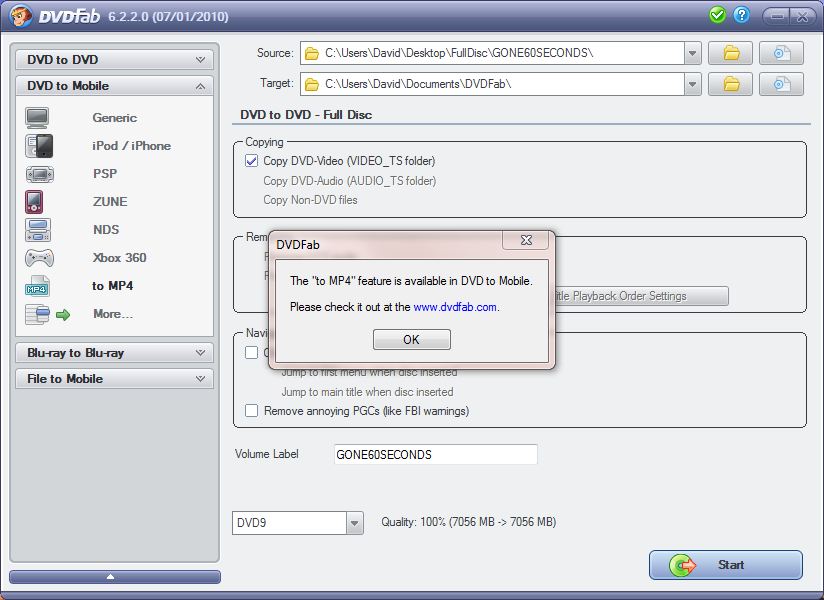Browse for Source folder button
Viewport: 824px width, 600px height.
[730, 53]
